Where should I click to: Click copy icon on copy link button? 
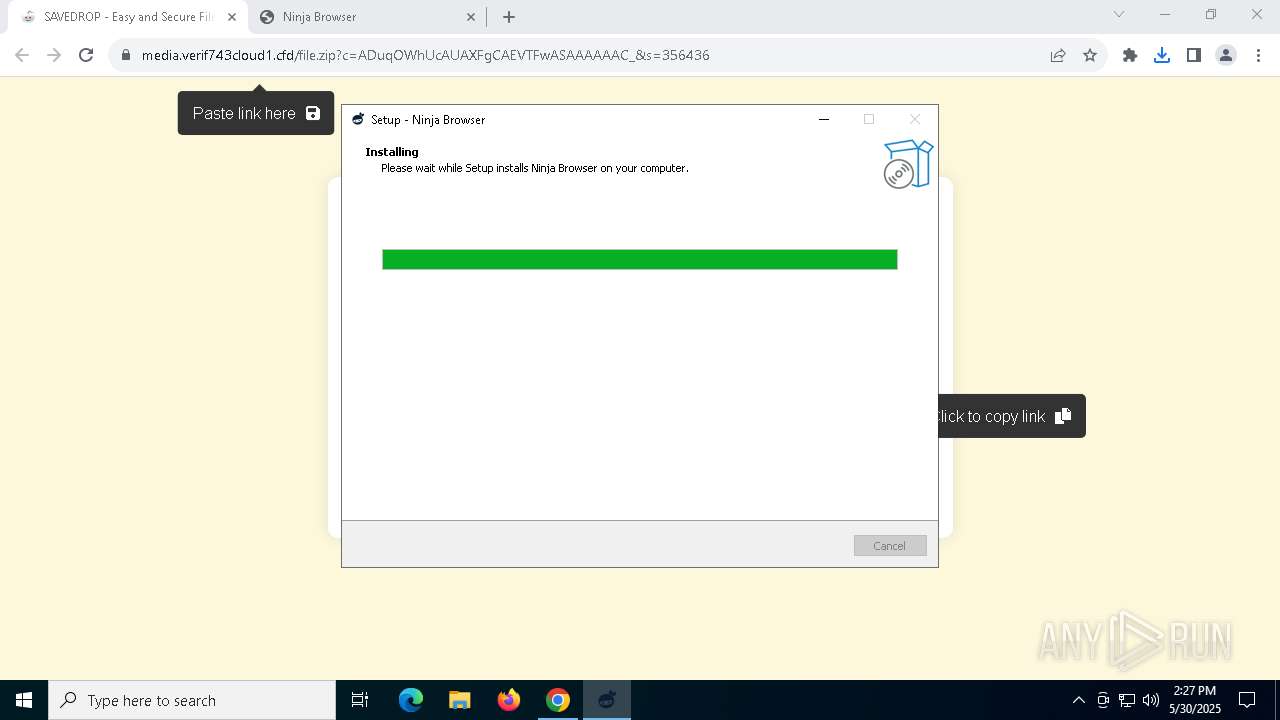(1063, 416)
